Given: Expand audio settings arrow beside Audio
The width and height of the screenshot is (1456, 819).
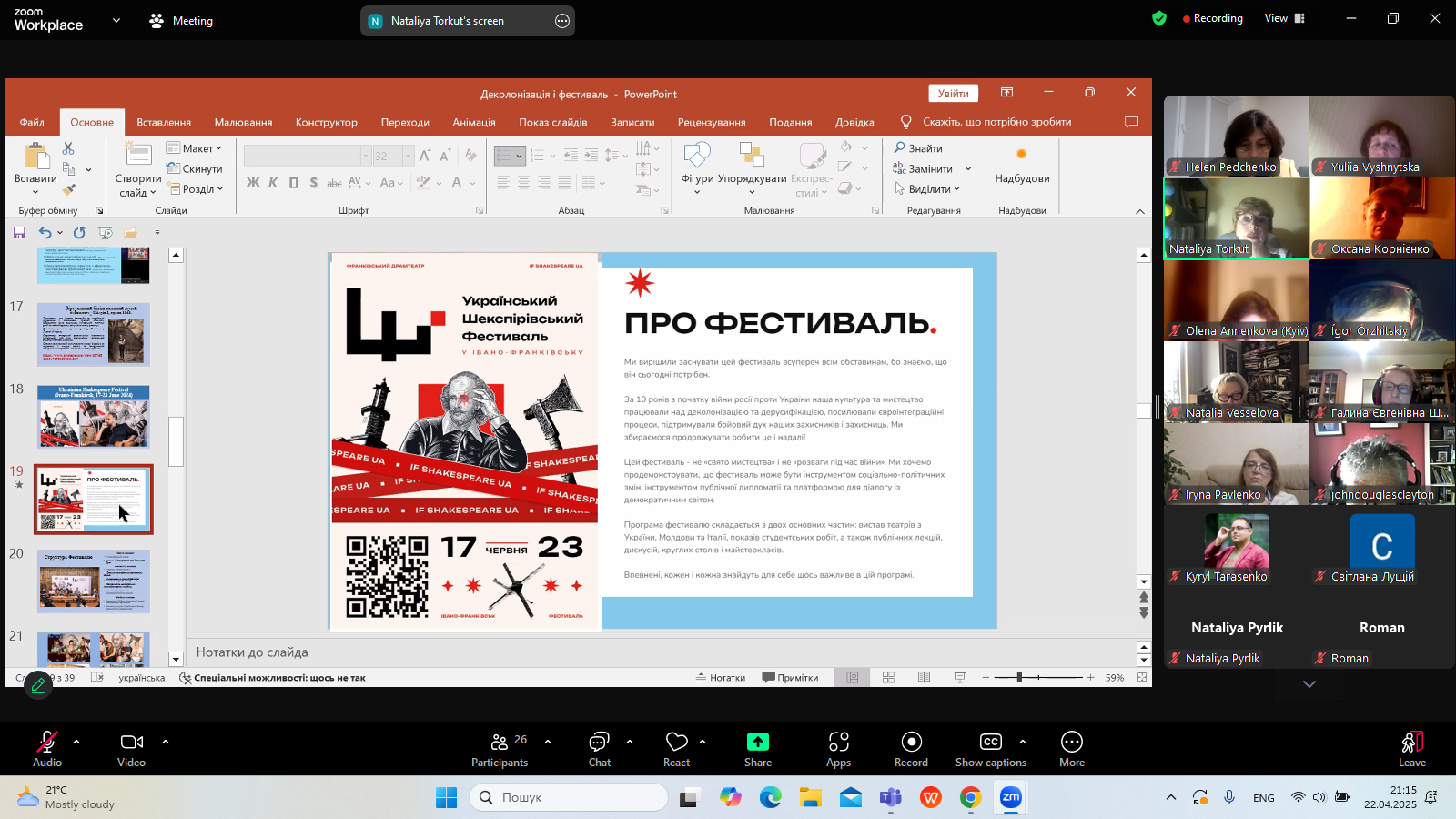Looking at the screenshot, I should pyautogui.click(x=76, y=742).
